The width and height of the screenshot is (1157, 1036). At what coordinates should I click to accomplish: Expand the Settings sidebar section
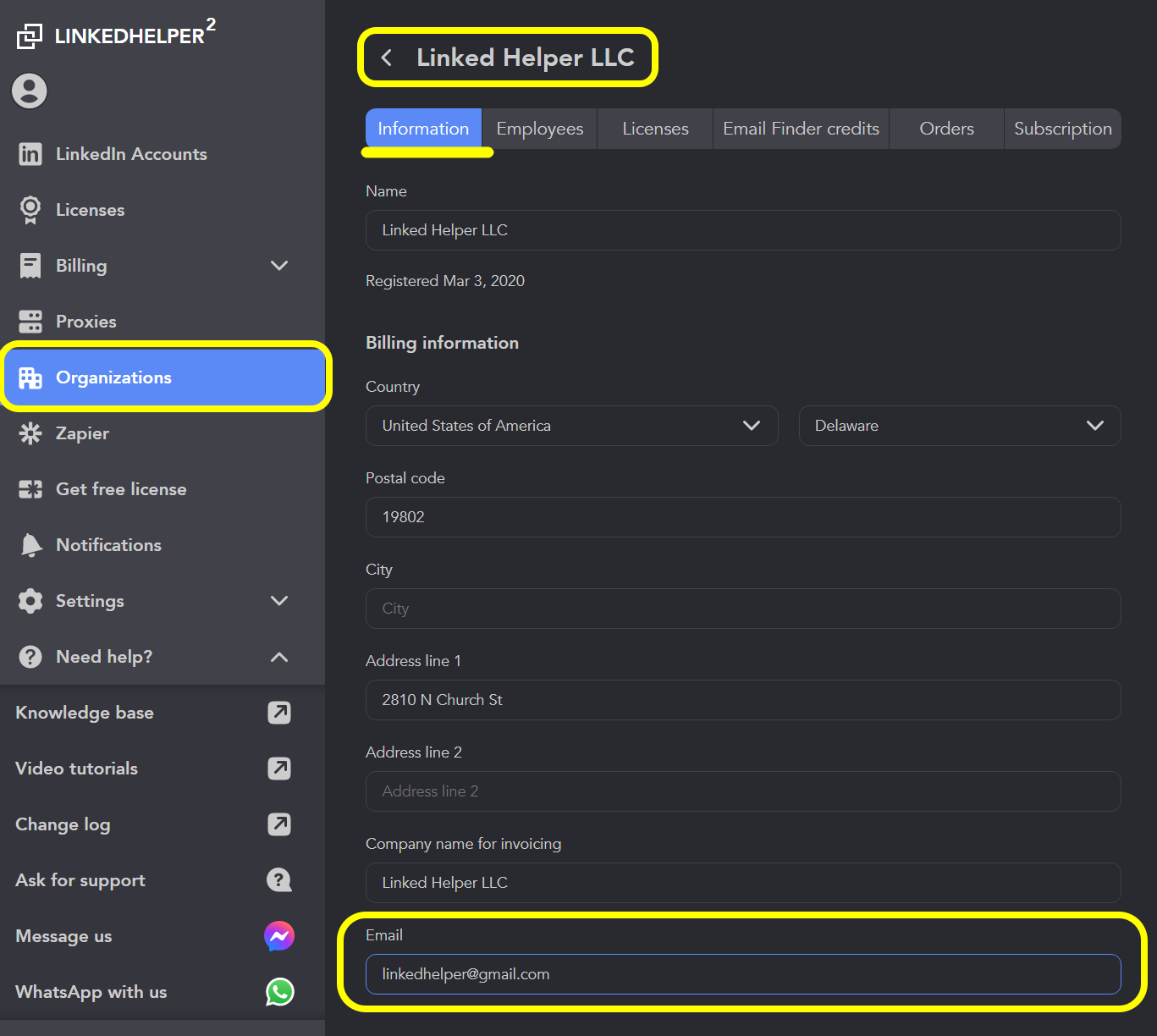tap(279, 601)
